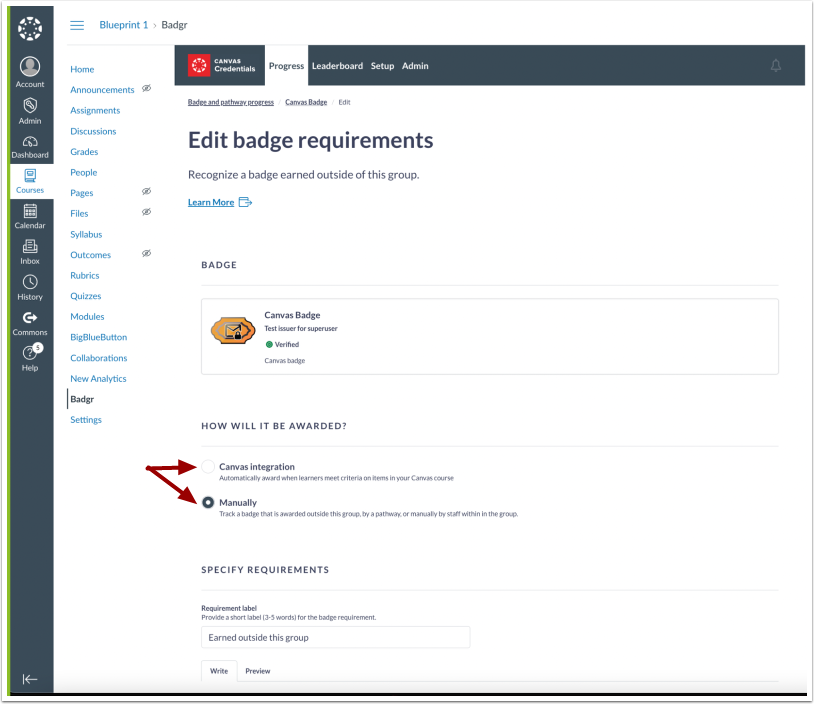
Task: Open the History clock icon
Action: [30, 288]
